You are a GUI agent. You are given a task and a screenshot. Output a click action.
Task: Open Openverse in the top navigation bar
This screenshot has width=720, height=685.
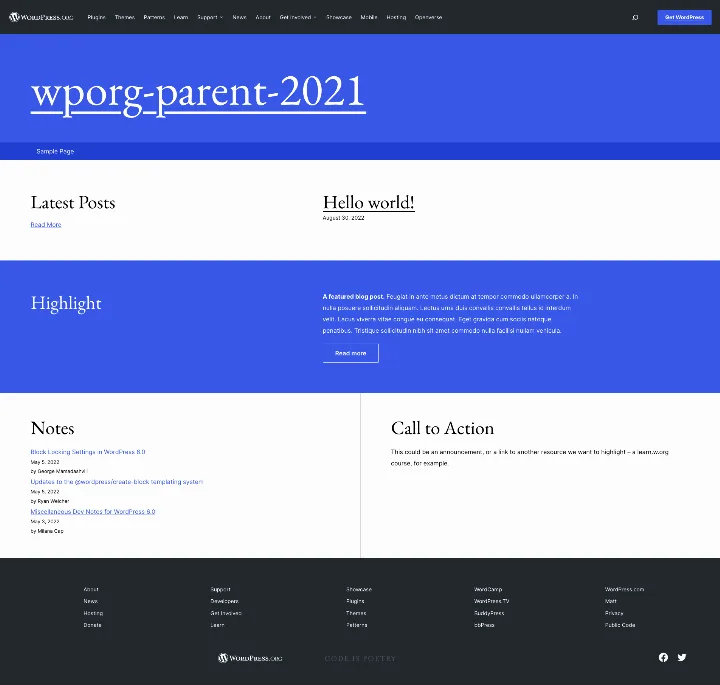(428, 17)
